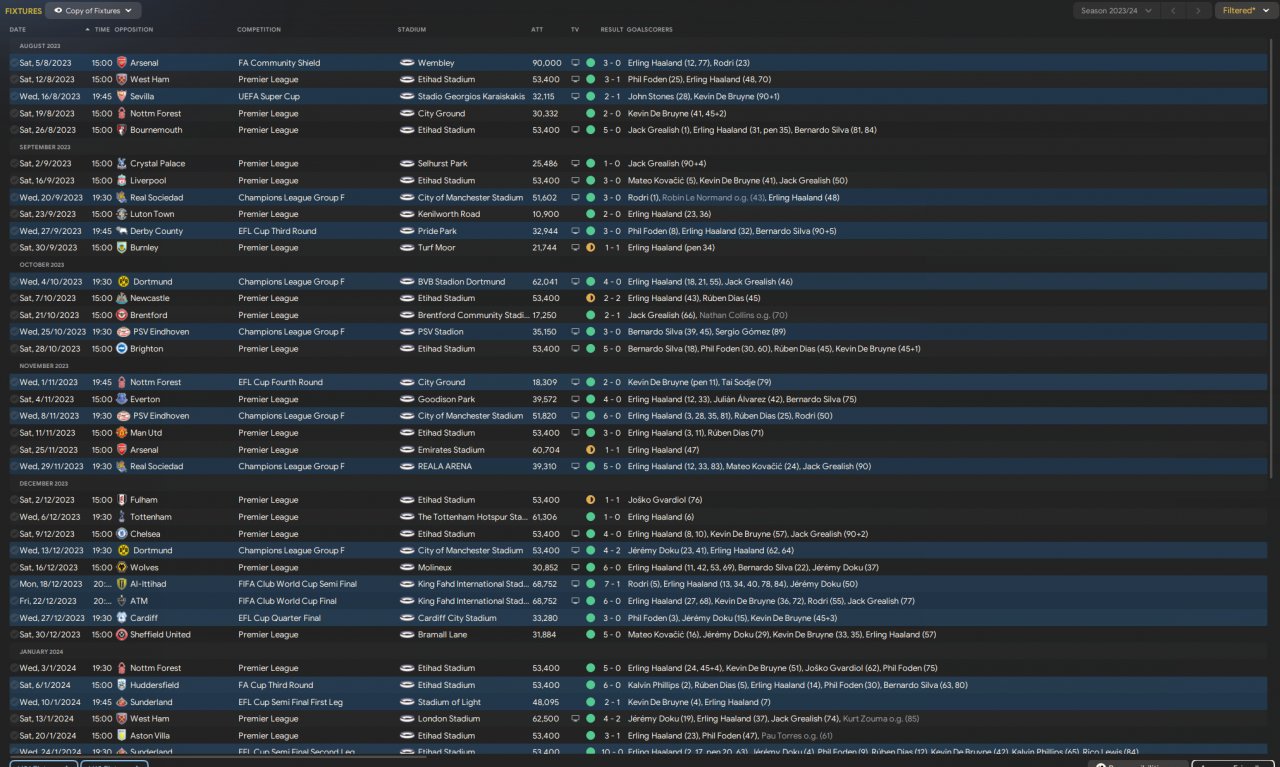Click the Stadium of Light stadium name

(x=449, y=702)
